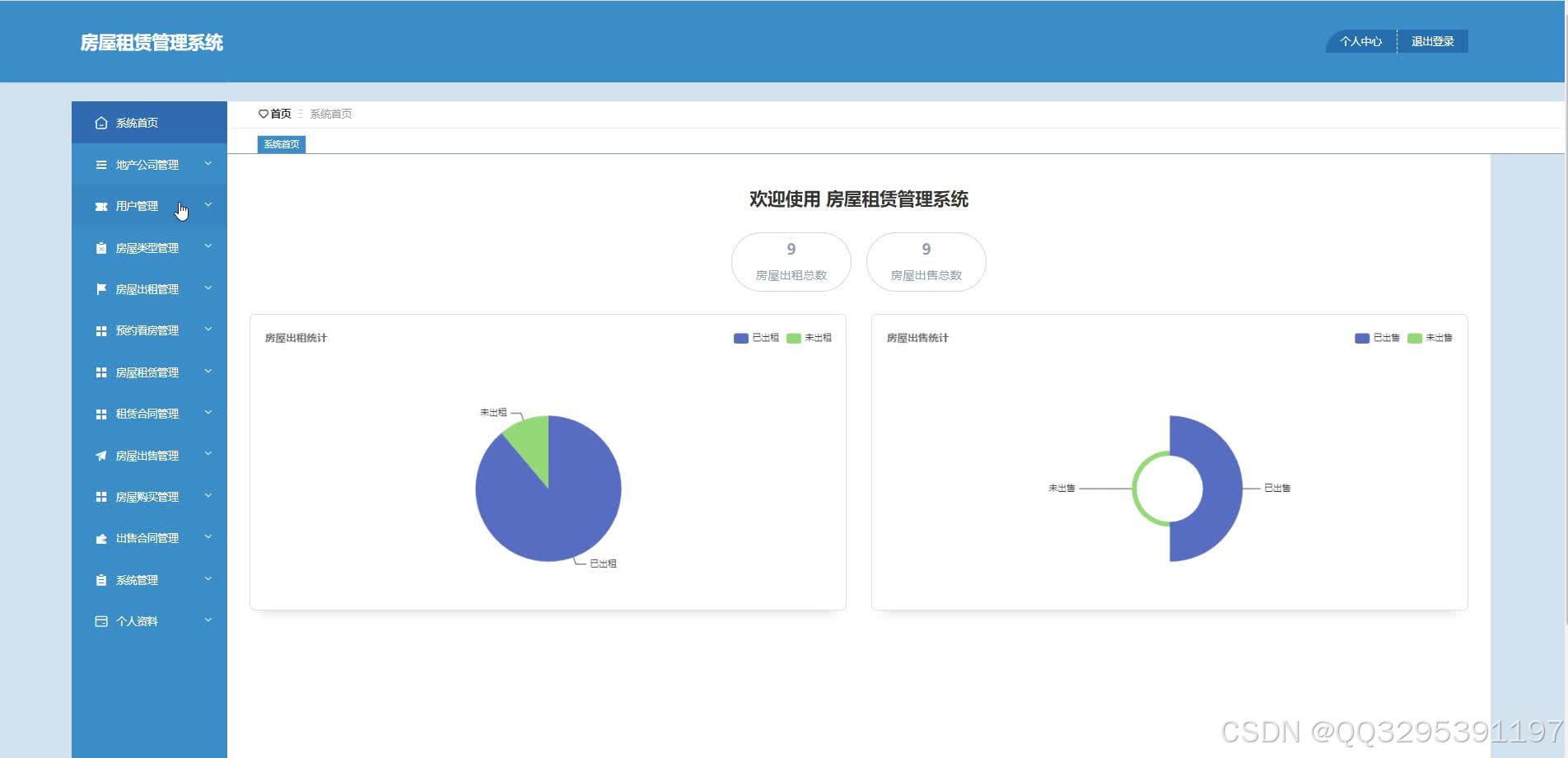
Task: Toggle 已出售 legend in sales chart
Action: pyautogui.click(x=1377, y=338)
